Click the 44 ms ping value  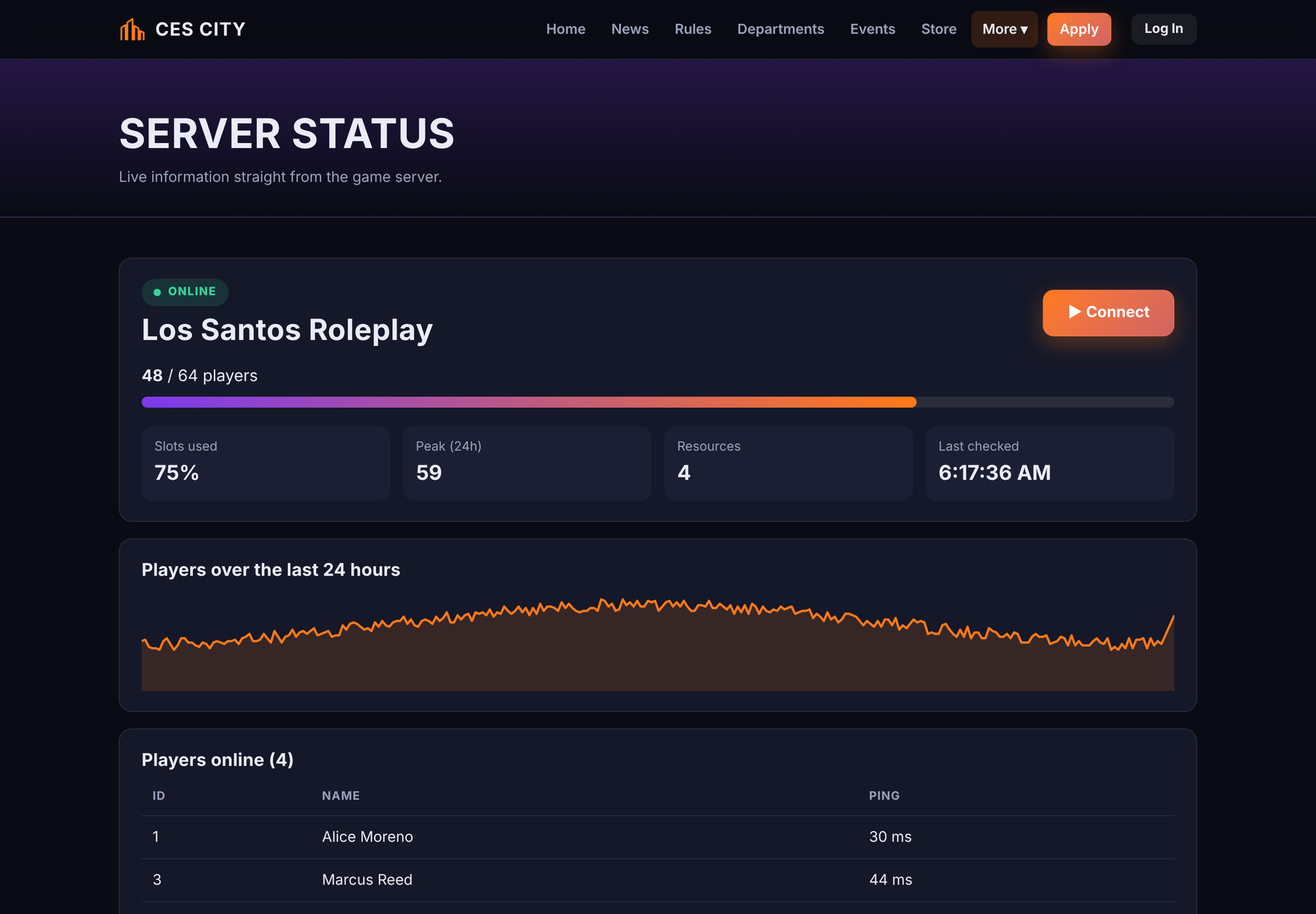[890, 880]
